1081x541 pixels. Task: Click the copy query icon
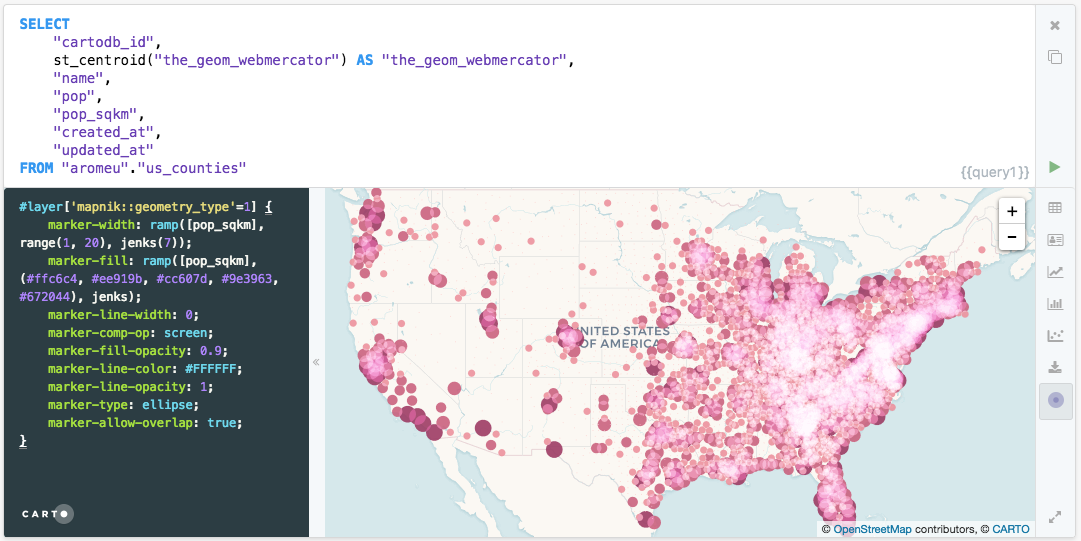click(1054, 57)
